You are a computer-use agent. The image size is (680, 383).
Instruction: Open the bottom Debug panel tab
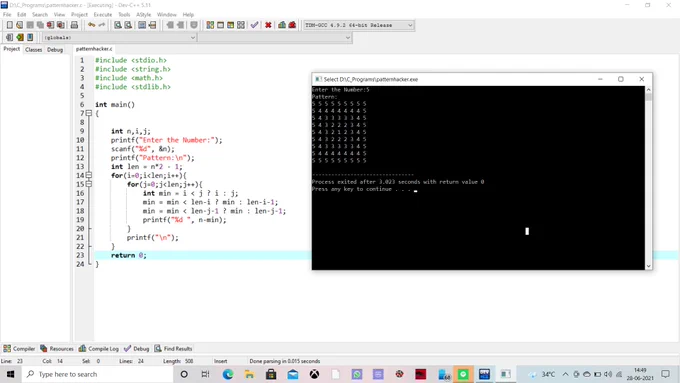[x=137, y=348]
